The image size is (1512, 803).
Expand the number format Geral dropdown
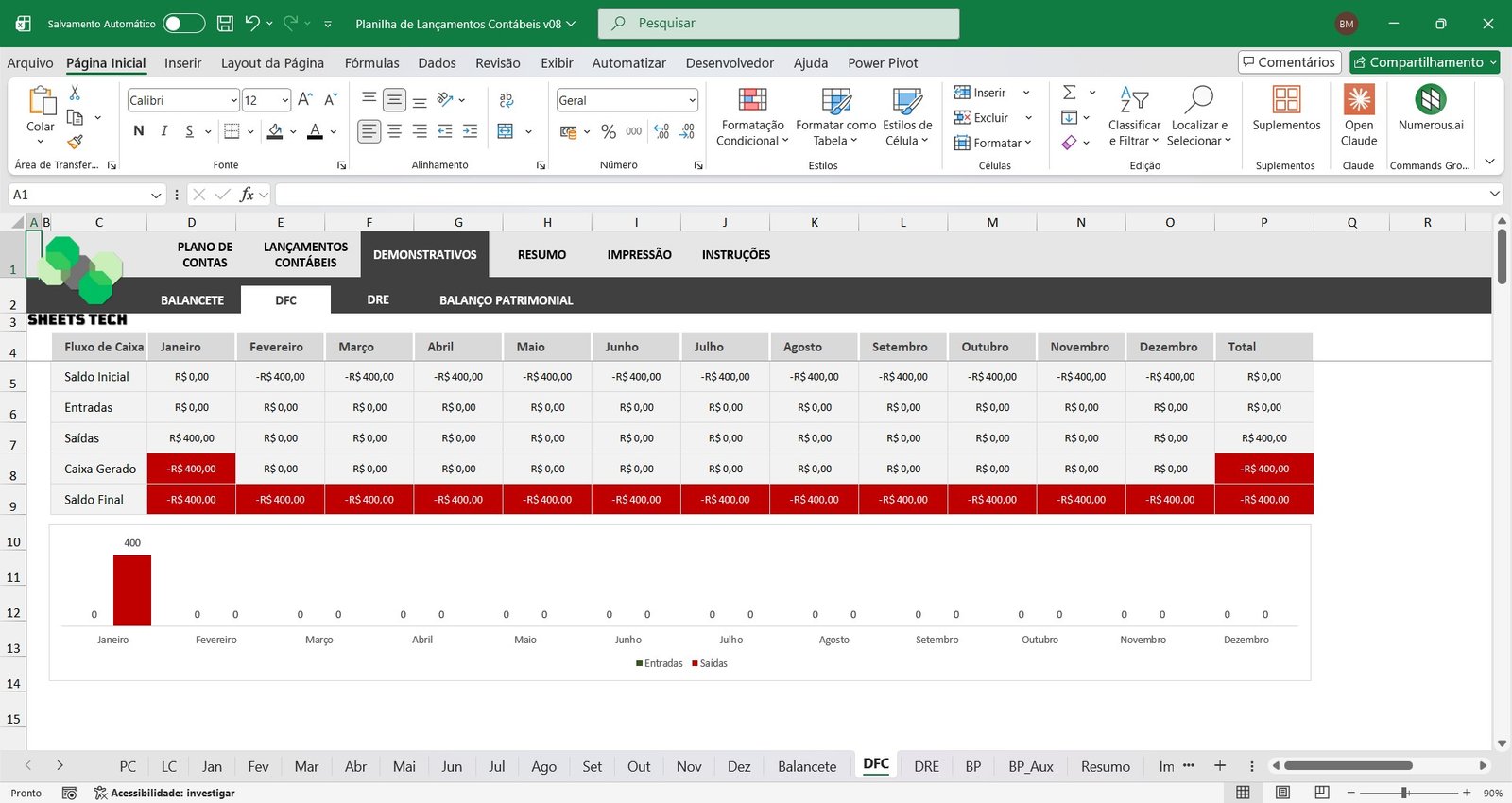692,100
